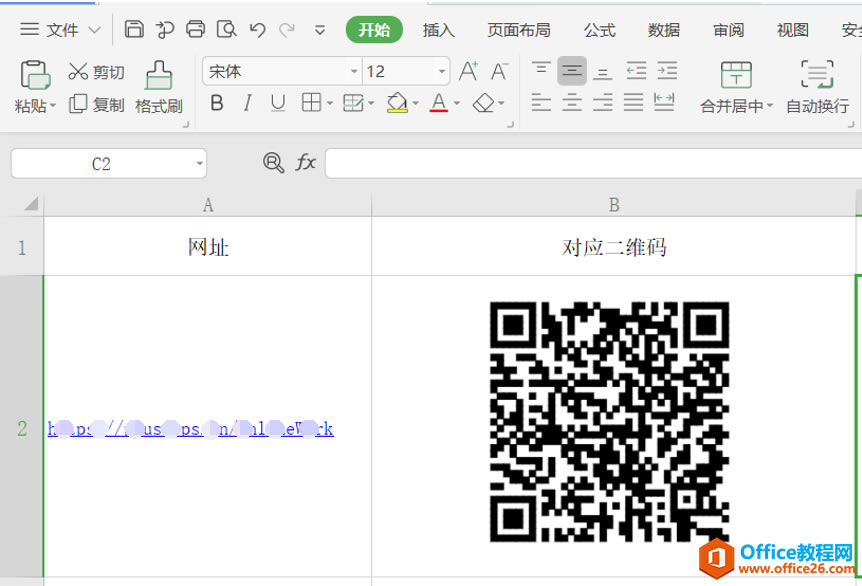This screenshot has height=586, width=862.
Task: Click the Redo arrow
Action: point(287,30)
